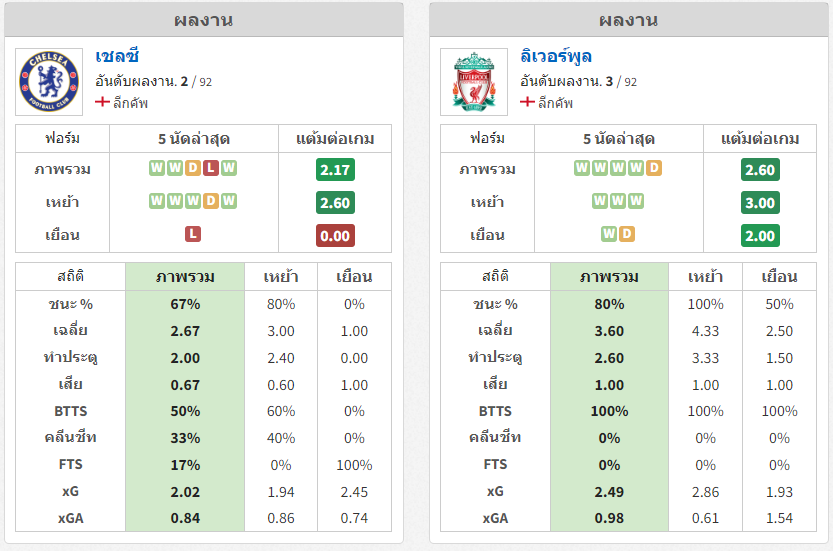833x551 pixels.
Task: Click the red L badge in Chelsea overall form
Action: [211, 168]
